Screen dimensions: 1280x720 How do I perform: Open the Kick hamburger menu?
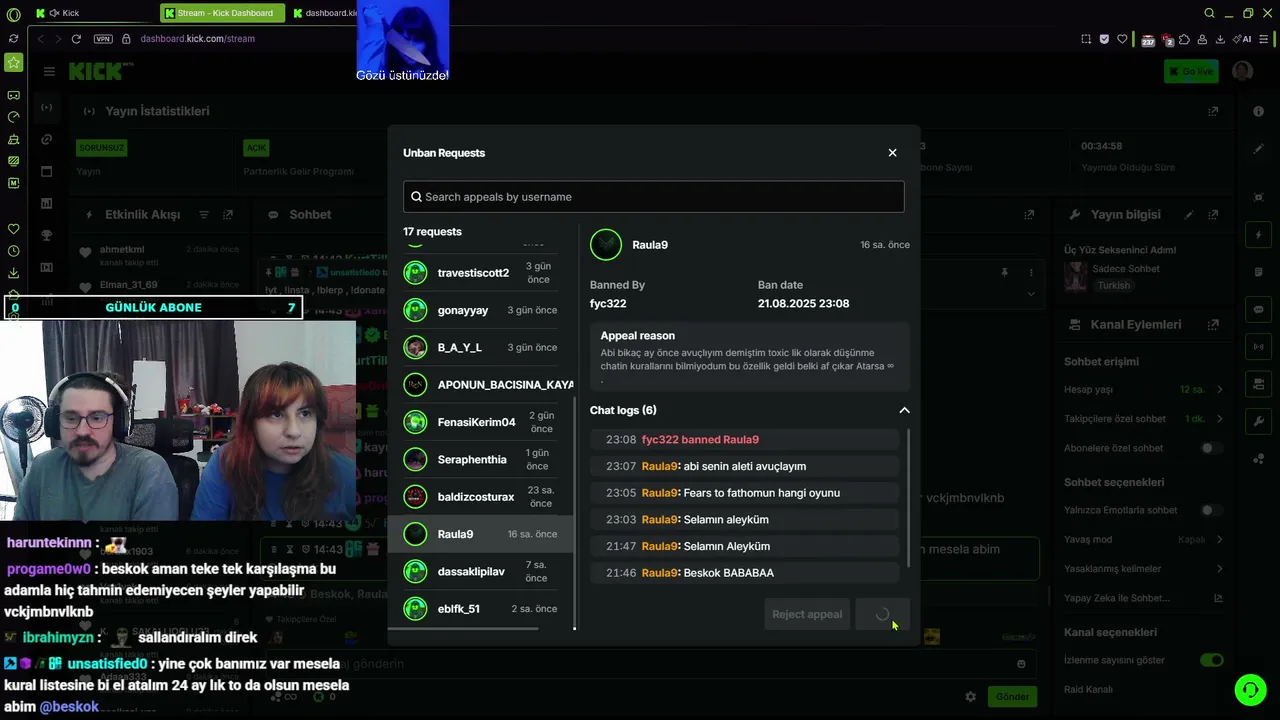point(49,71)
